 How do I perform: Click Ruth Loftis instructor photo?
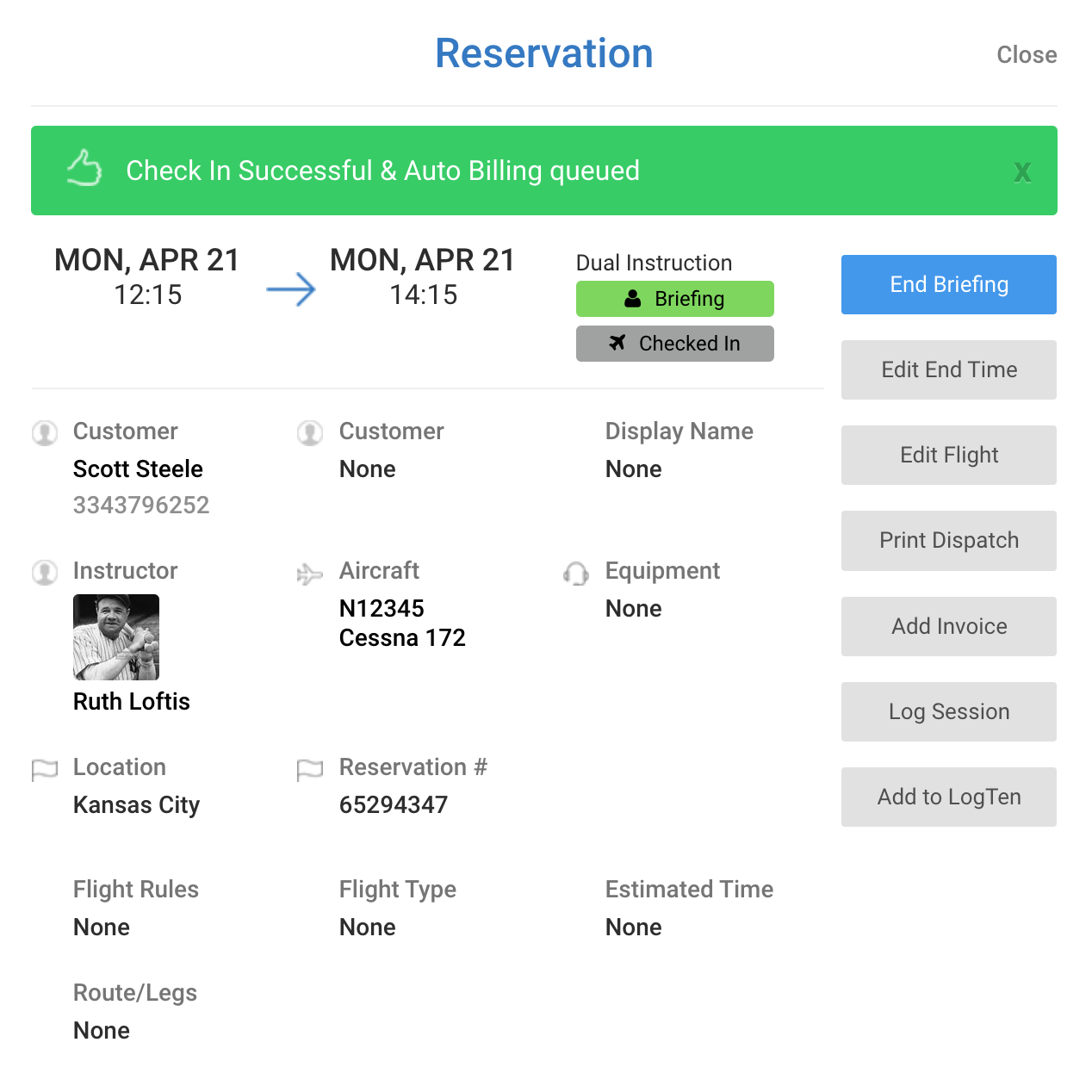pyautogui.click(x=116, y=637)
